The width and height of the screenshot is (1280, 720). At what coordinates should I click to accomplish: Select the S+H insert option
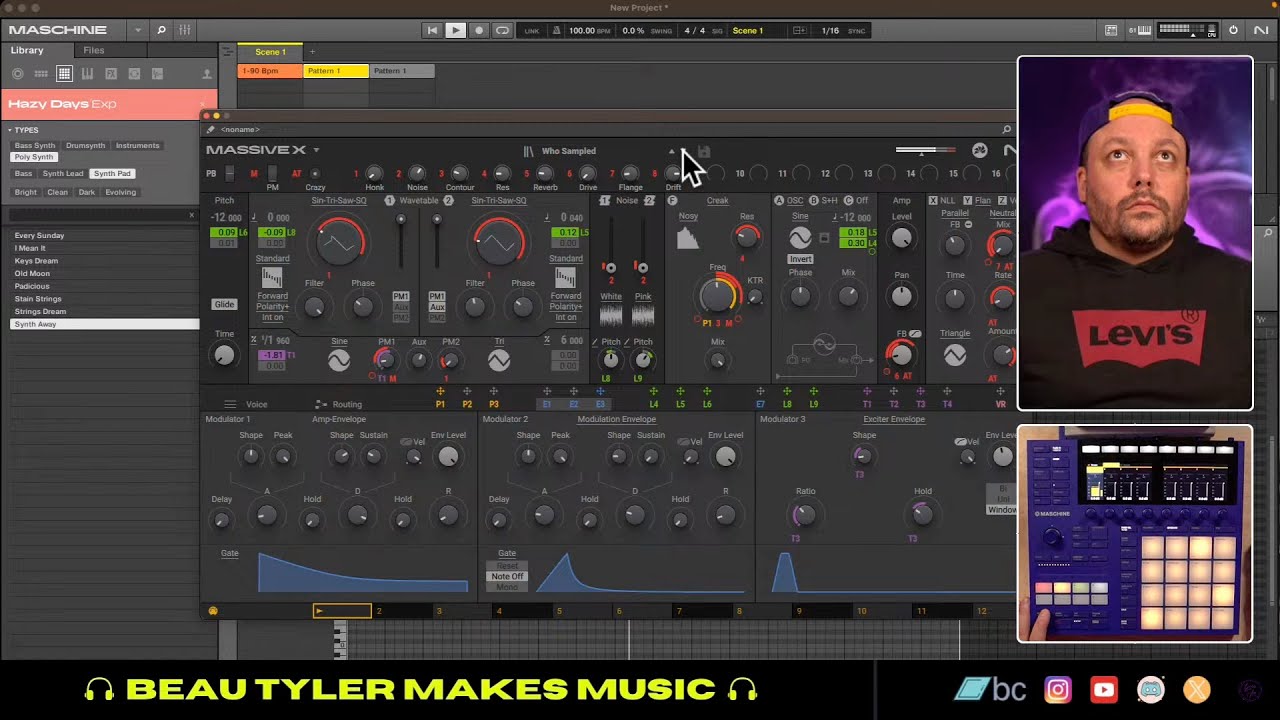click(830, 200)
